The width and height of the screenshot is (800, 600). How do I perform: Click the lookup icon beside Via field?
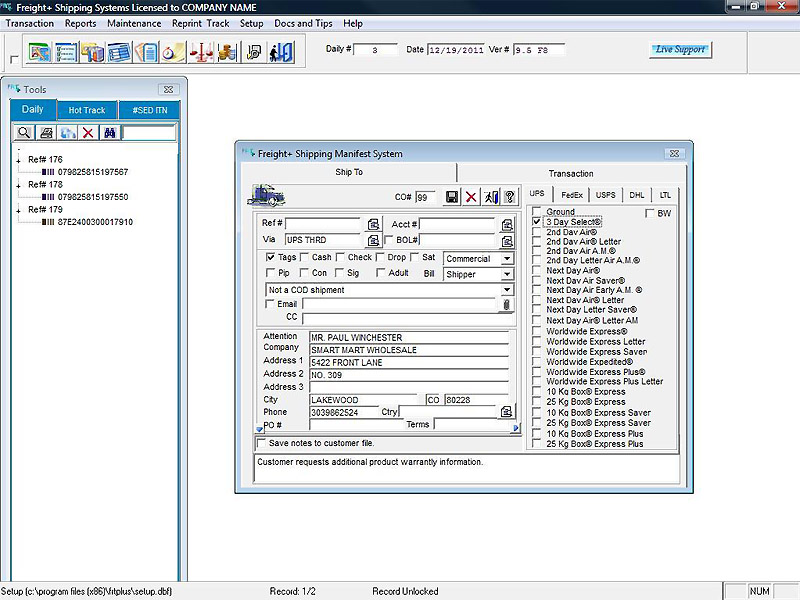373,240
